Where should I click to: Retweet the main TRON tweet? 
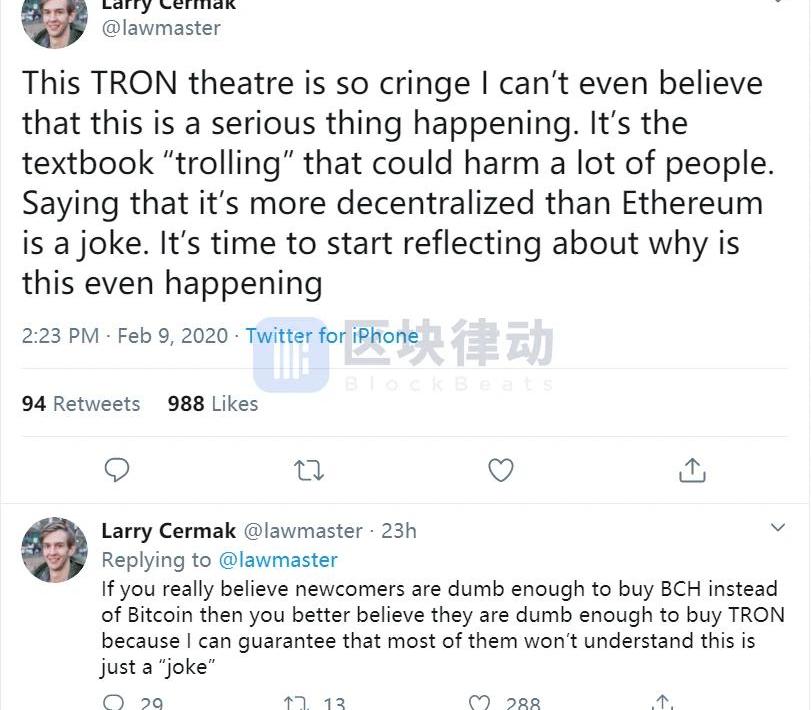309,470
